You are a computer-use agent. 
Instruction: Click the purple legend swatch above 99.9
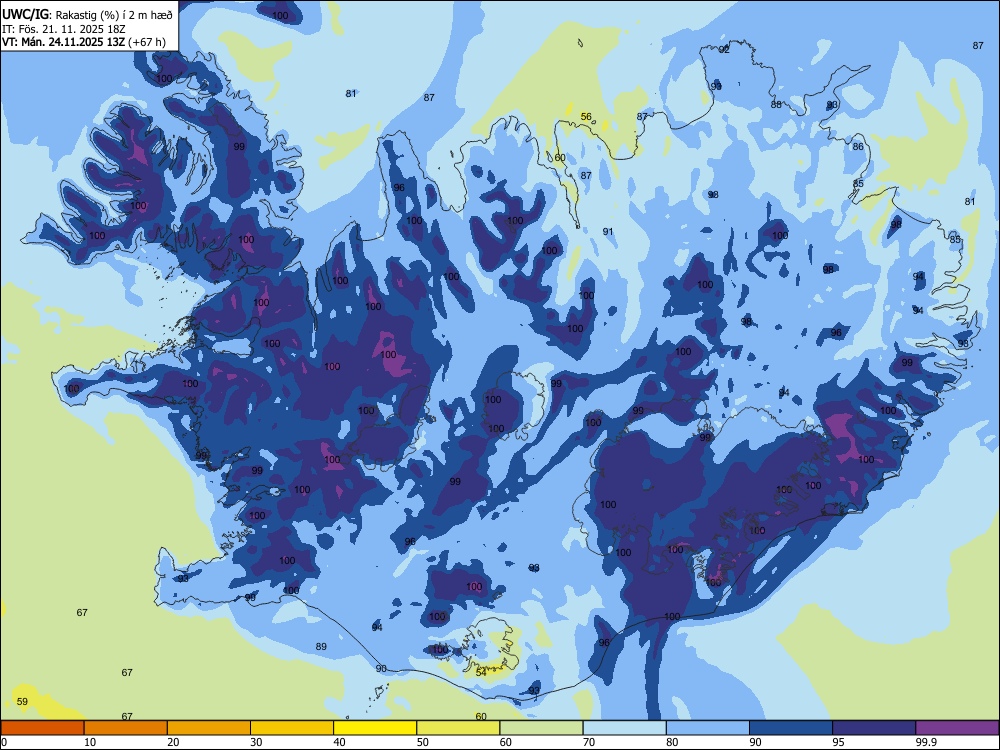click(x=957, y=728)
